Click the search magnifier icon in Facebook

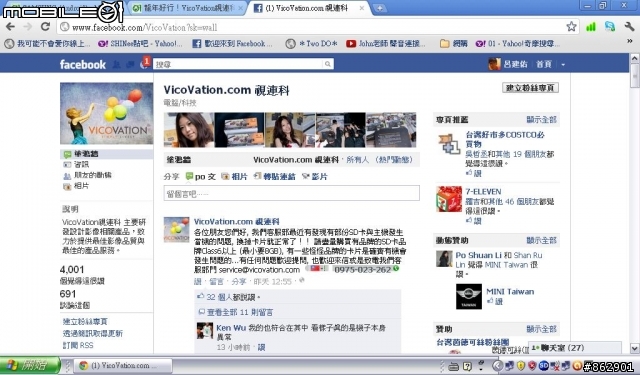(x=327, y=64)
